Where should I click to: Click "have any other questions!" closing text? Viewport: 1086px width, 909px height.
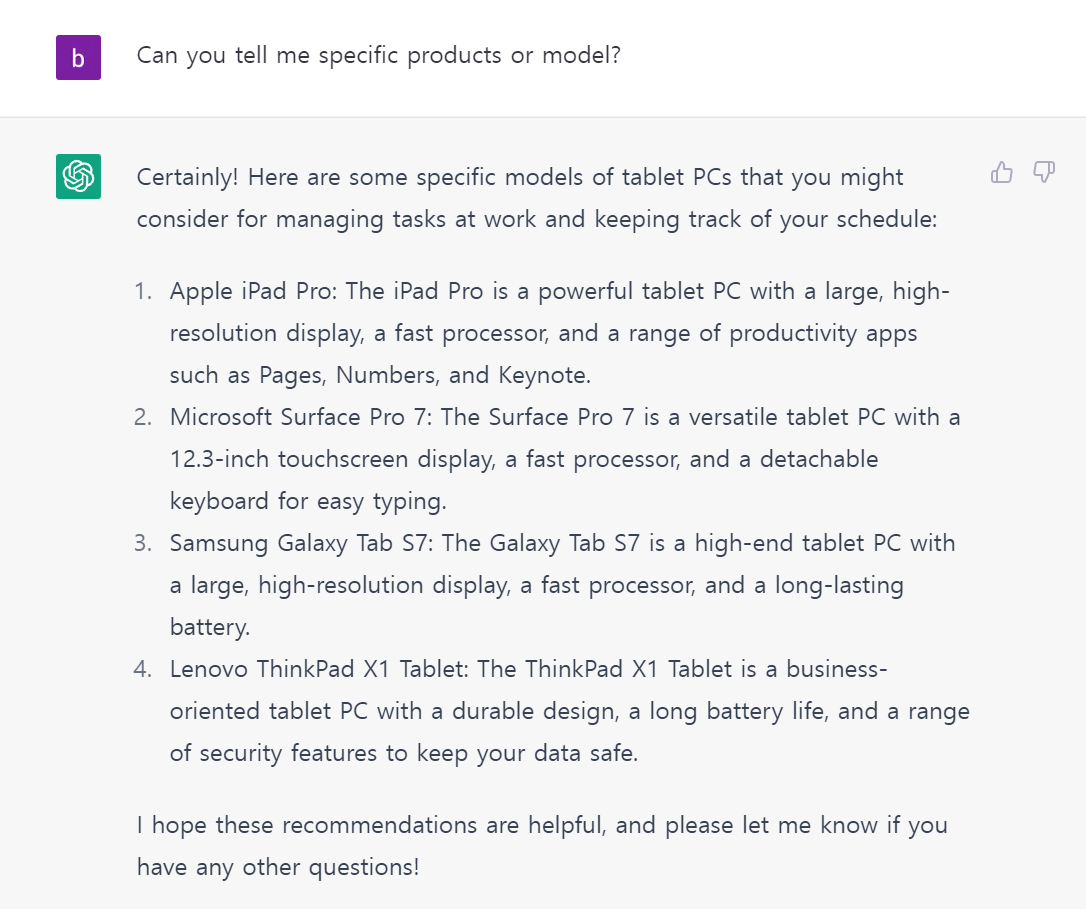coord(278,867)
